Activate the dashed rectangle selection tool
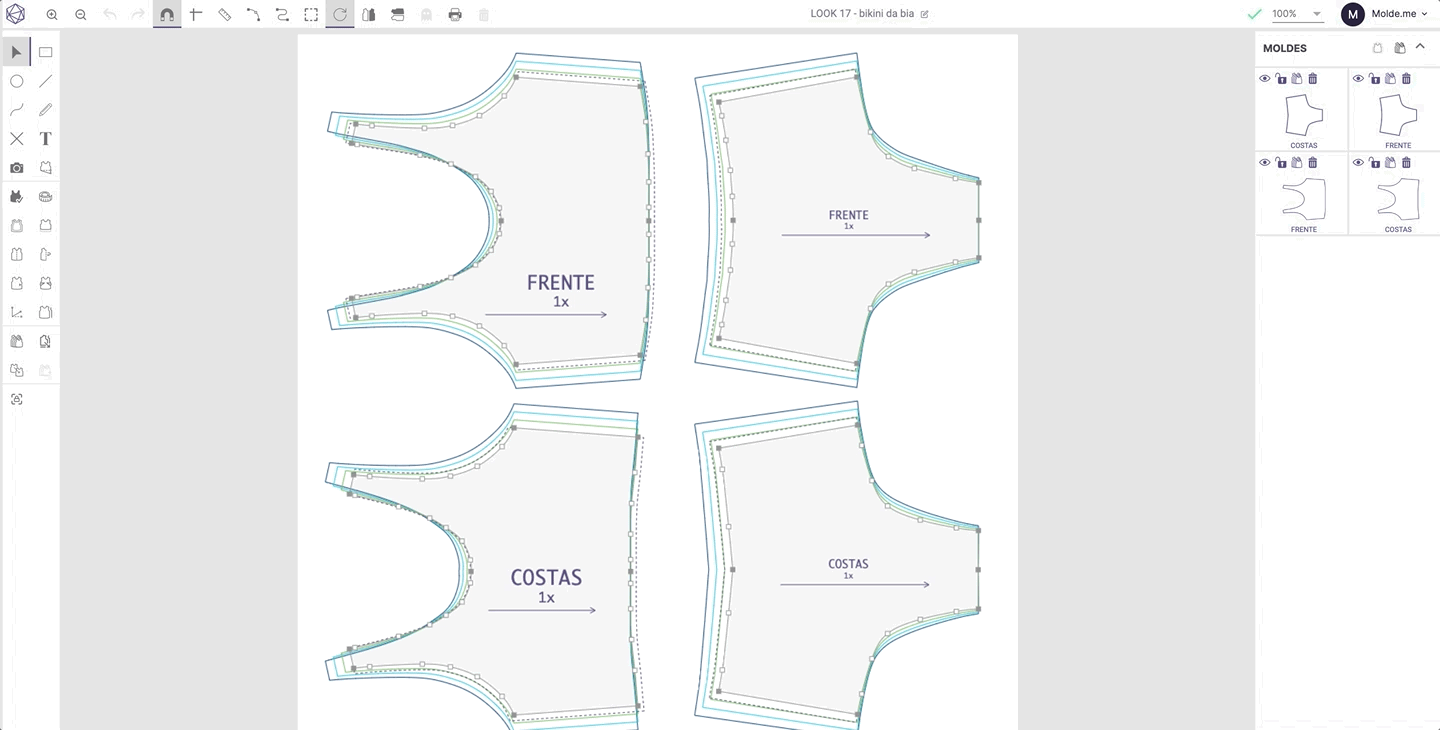The image size is (1440, 730). click(311, 15)
